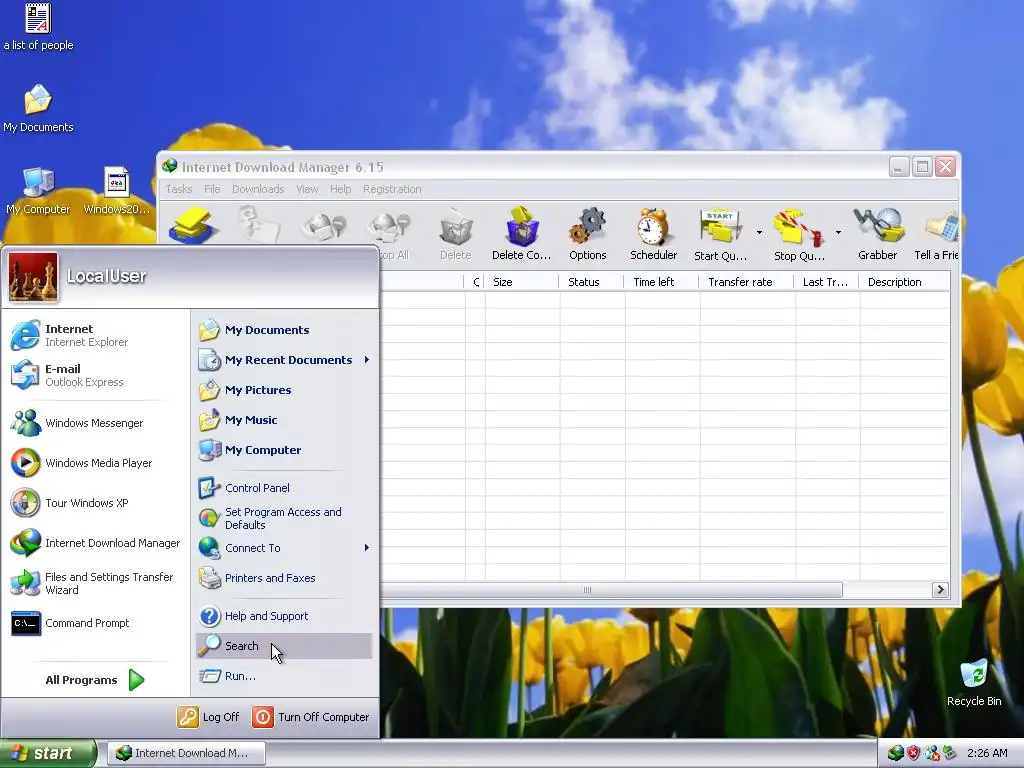This screenshot has width=1024, height=768.
Task: Click the Description column header
Action: (904, 282)
